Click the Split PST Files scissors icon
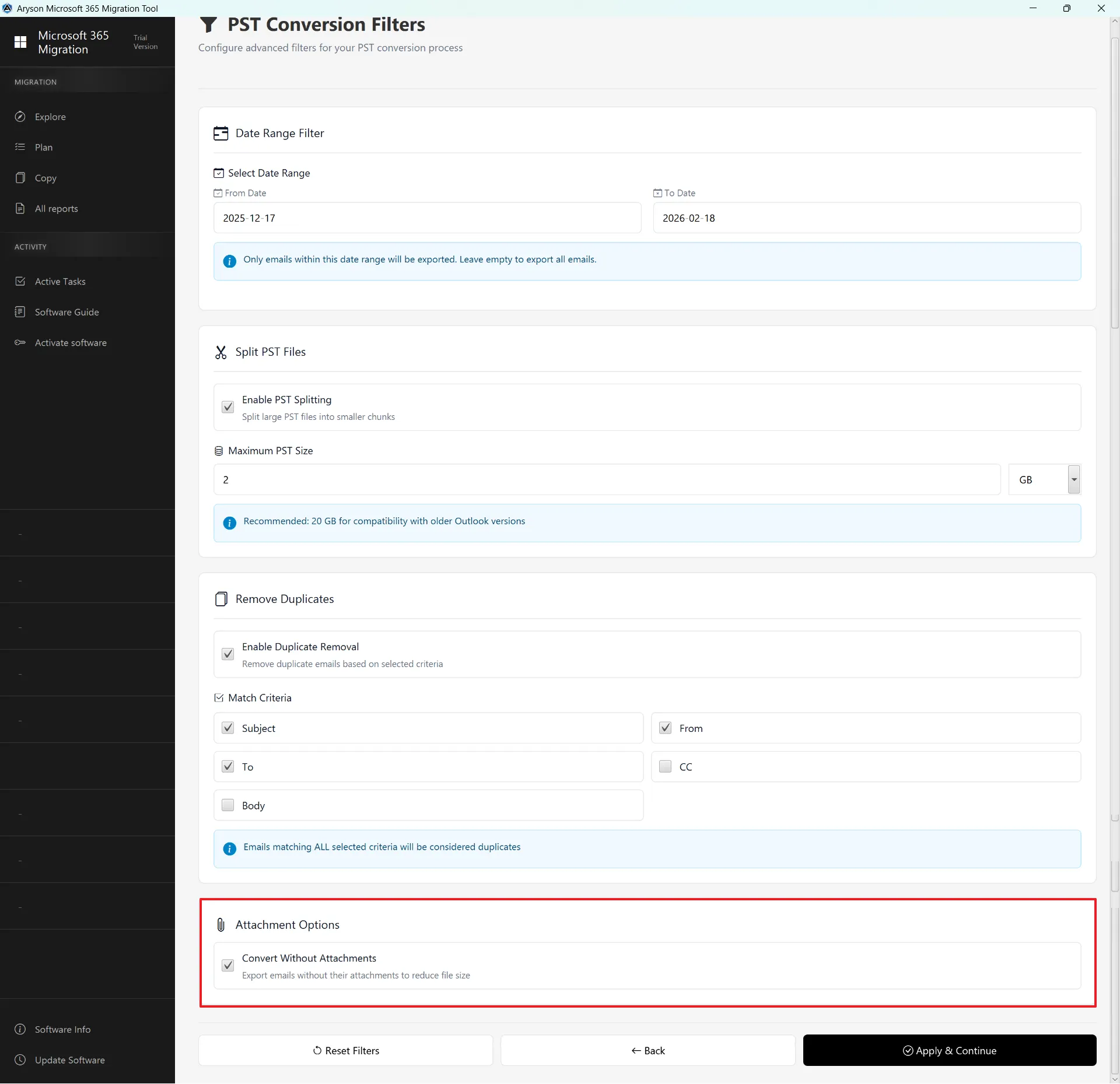The height and width of the screenshot is (1084, 1120). [220, 352]
